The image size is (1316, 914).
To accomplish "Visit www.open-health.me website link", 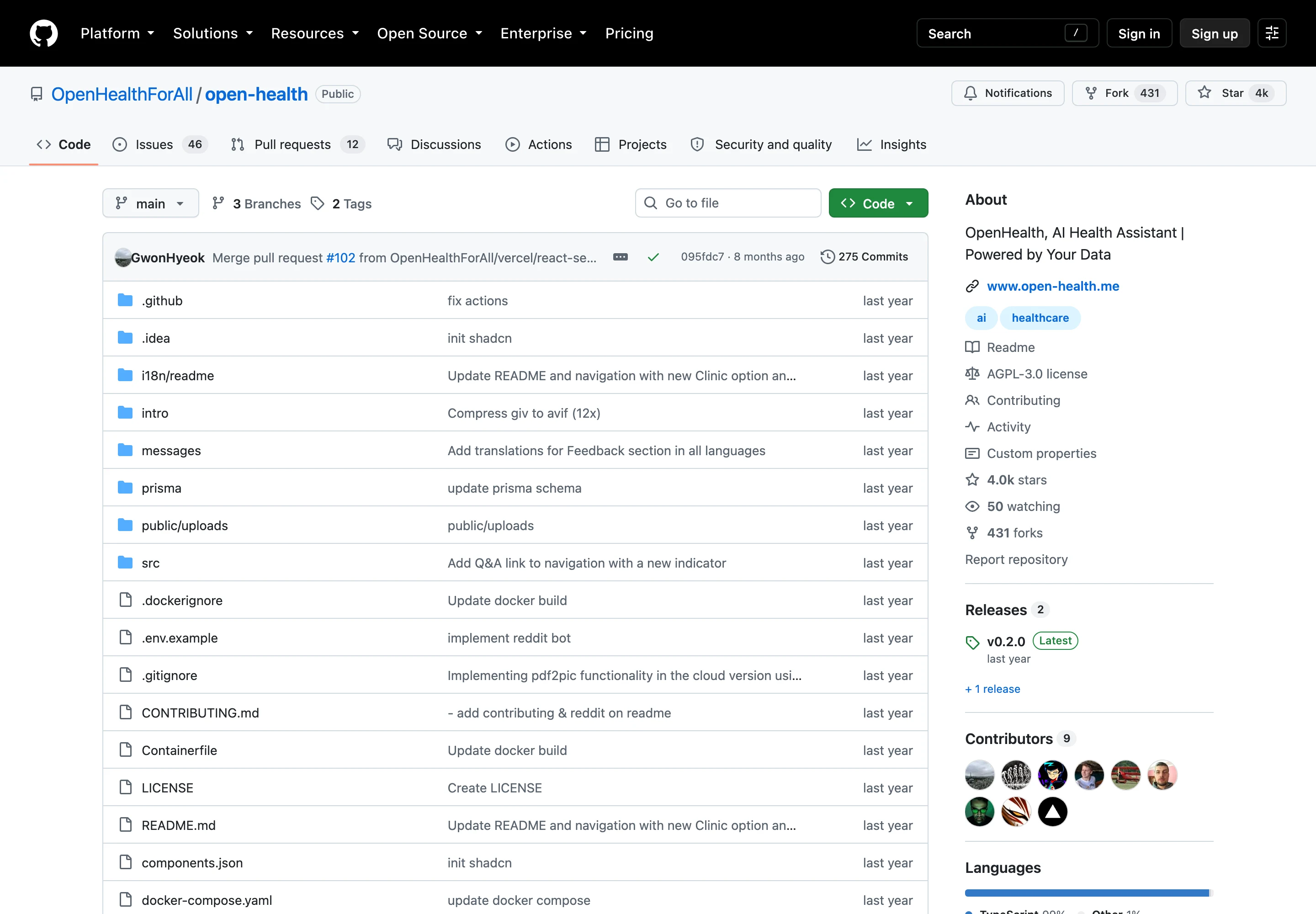I will pyautogui.click(x=1052, y=286).
